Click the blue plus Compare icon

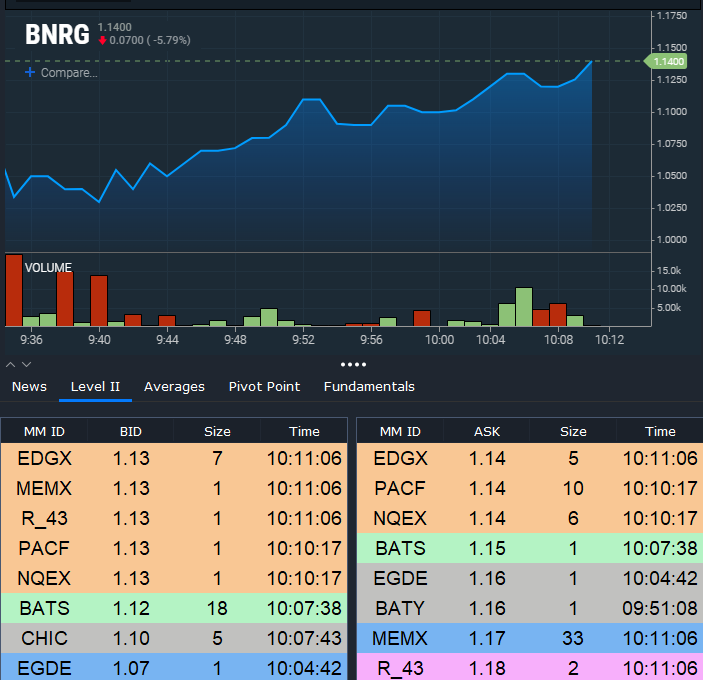click(30, 72)
